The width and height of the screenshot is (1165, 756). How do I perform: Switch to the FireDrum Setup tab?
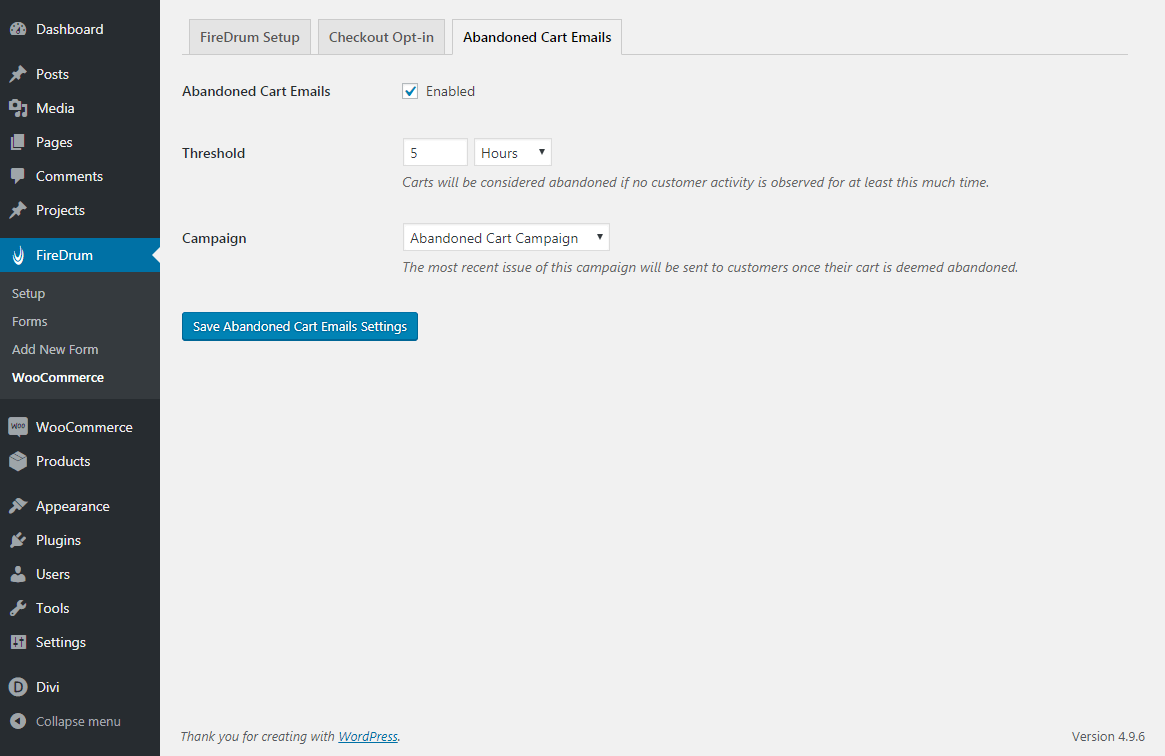pos(250,37)
